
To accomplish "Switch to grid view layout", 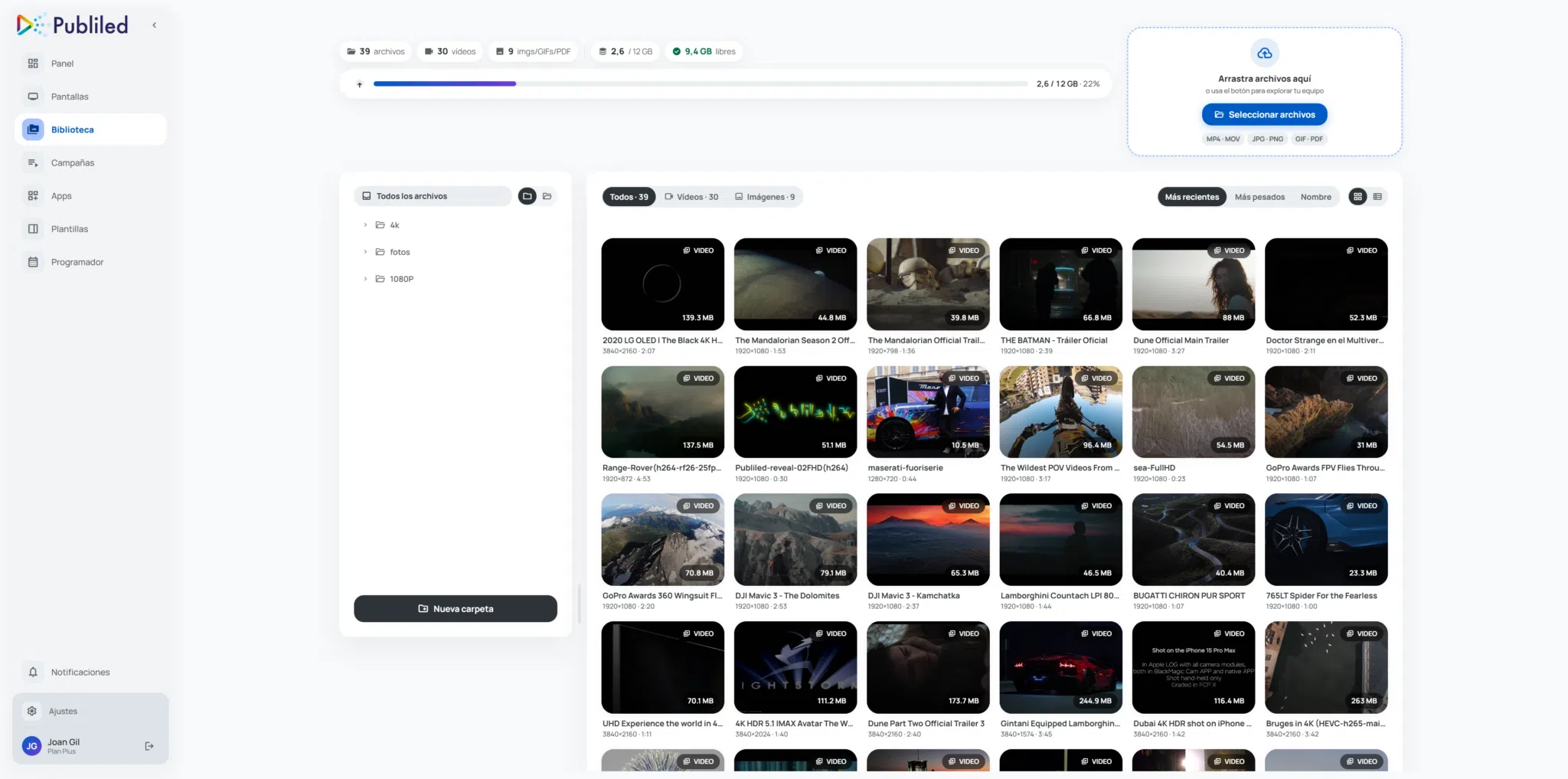I will pos(1357,197).
